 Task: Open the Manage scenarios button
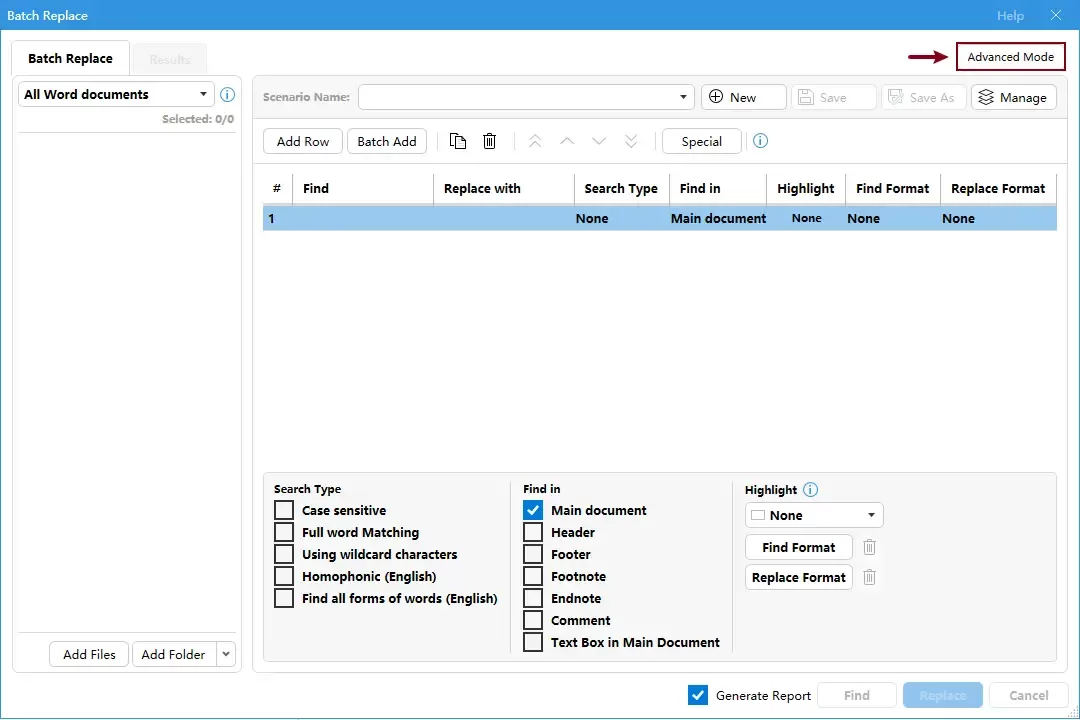1014,97
